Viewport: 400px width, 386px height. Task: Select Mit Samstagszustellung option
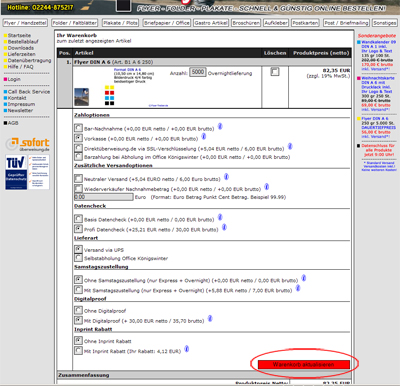tap(78, 289)
